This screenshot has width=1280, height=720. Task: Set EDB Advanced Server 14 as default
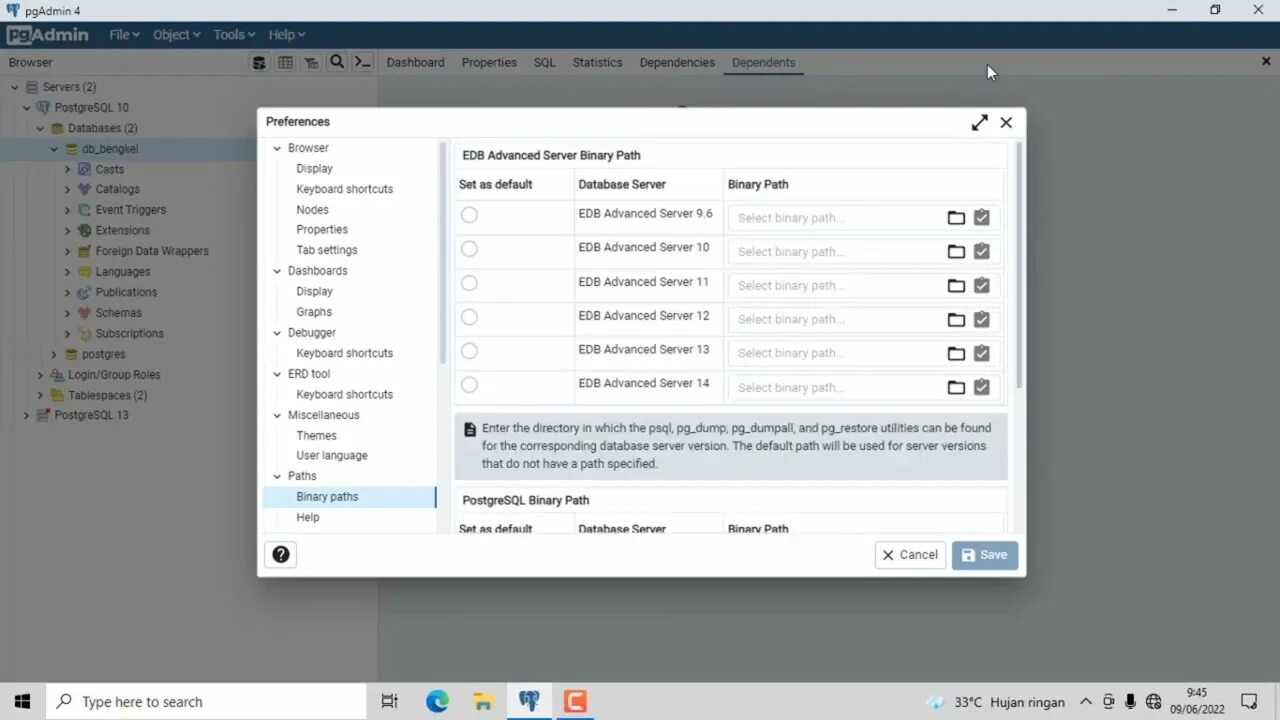coord(469,385)
